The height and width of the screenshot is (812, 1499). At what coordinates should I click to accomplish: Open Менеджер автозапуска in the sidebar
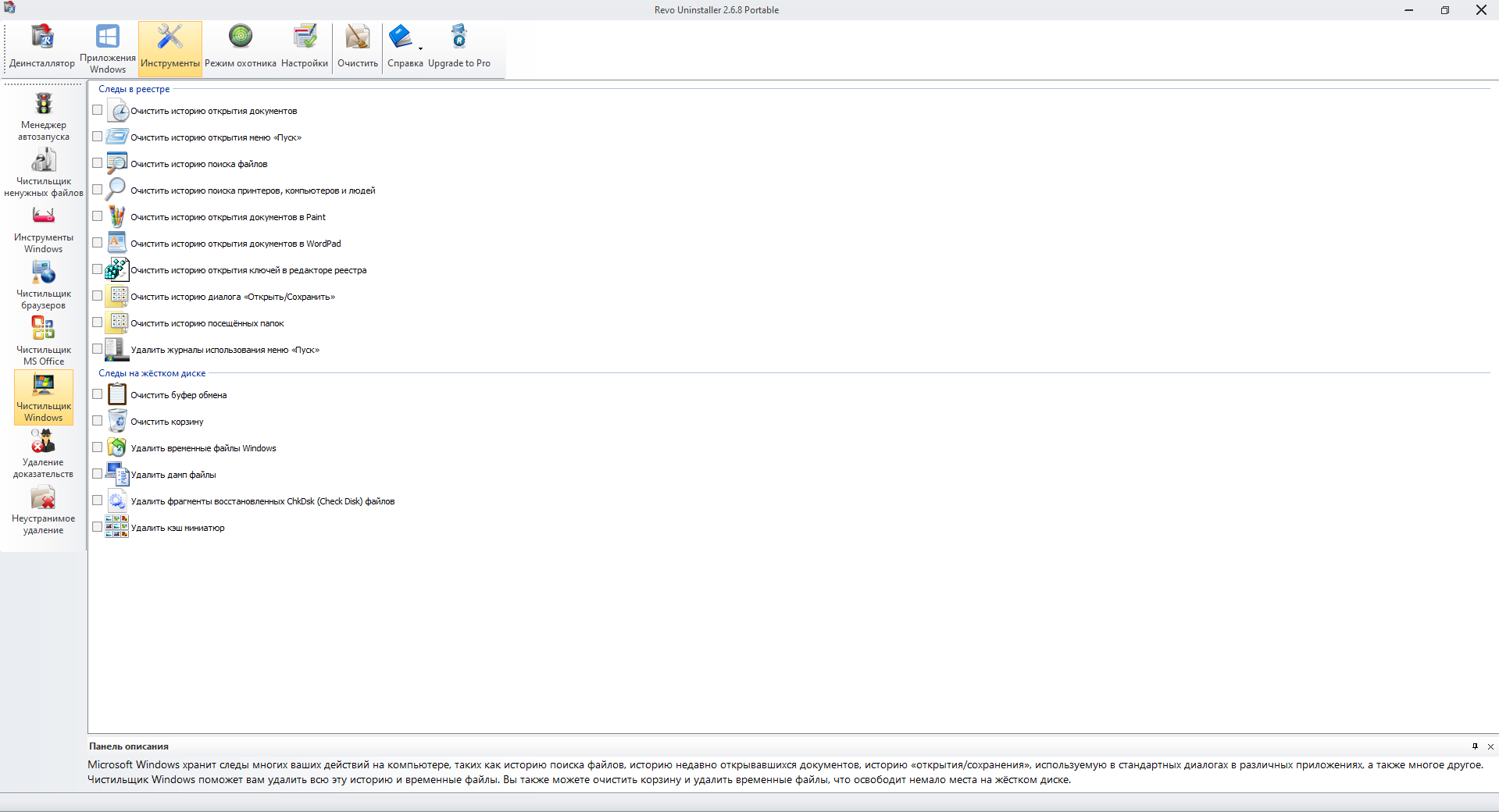click(x=44, y=116)
